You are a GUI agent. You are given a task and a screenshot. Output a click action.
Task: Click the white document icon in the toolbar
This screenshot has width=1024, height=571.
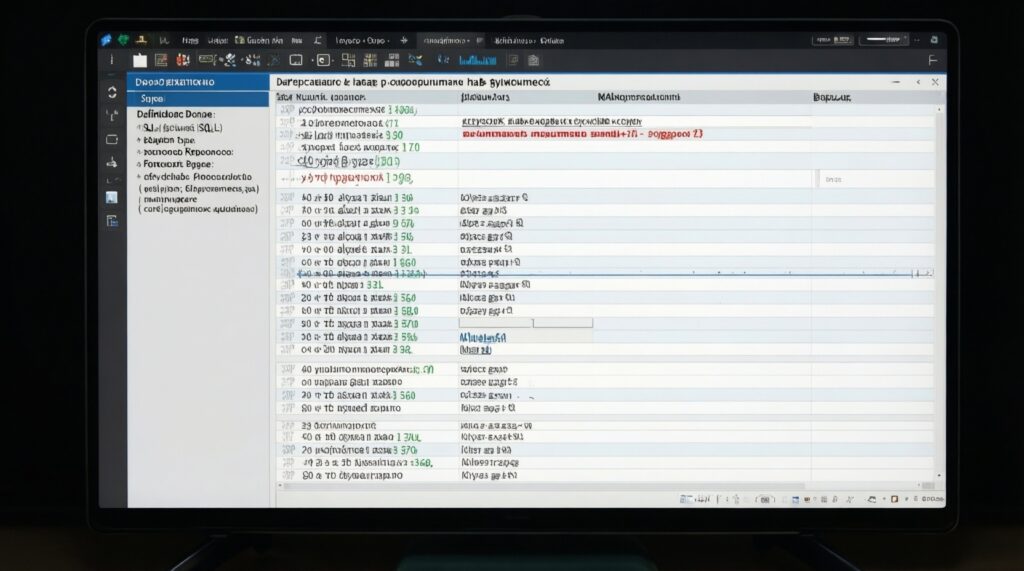click(140, 61)
